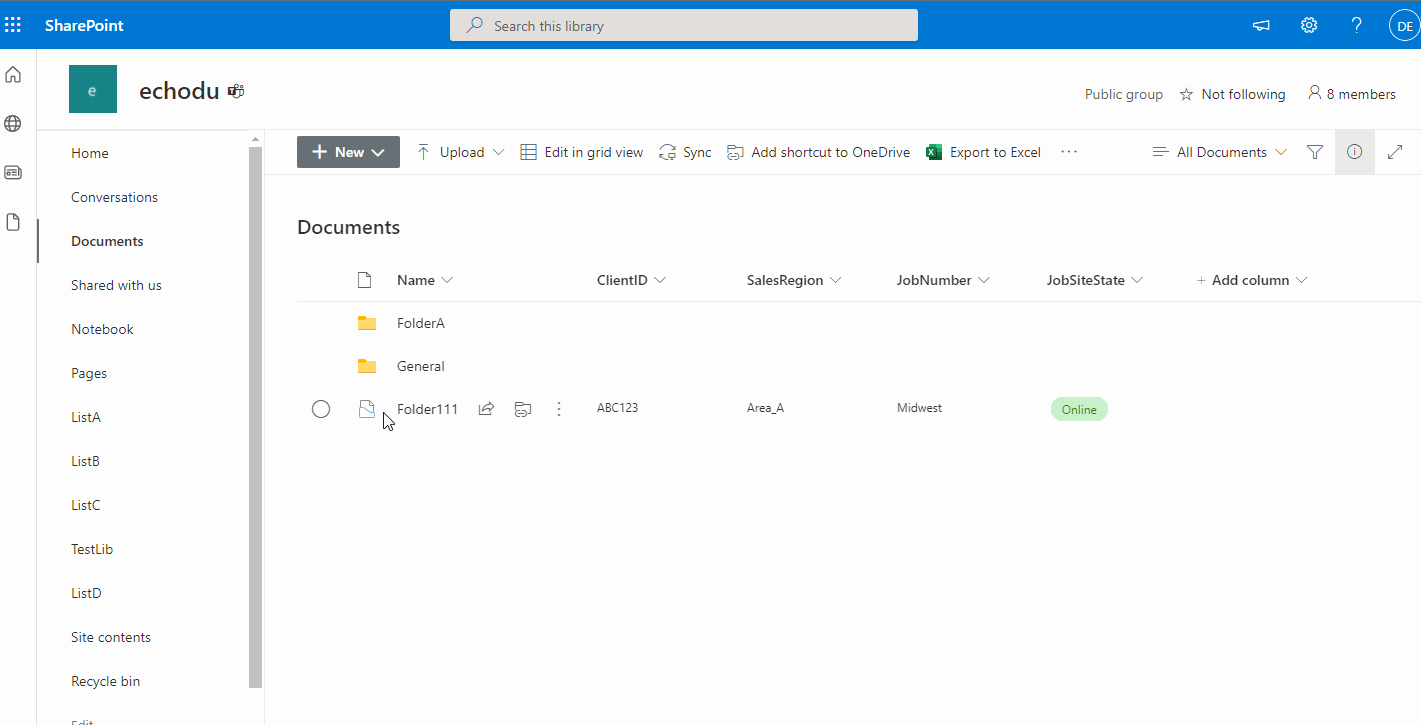
Task: Open the filters pane funnel icon
Action: [1315, 152]
